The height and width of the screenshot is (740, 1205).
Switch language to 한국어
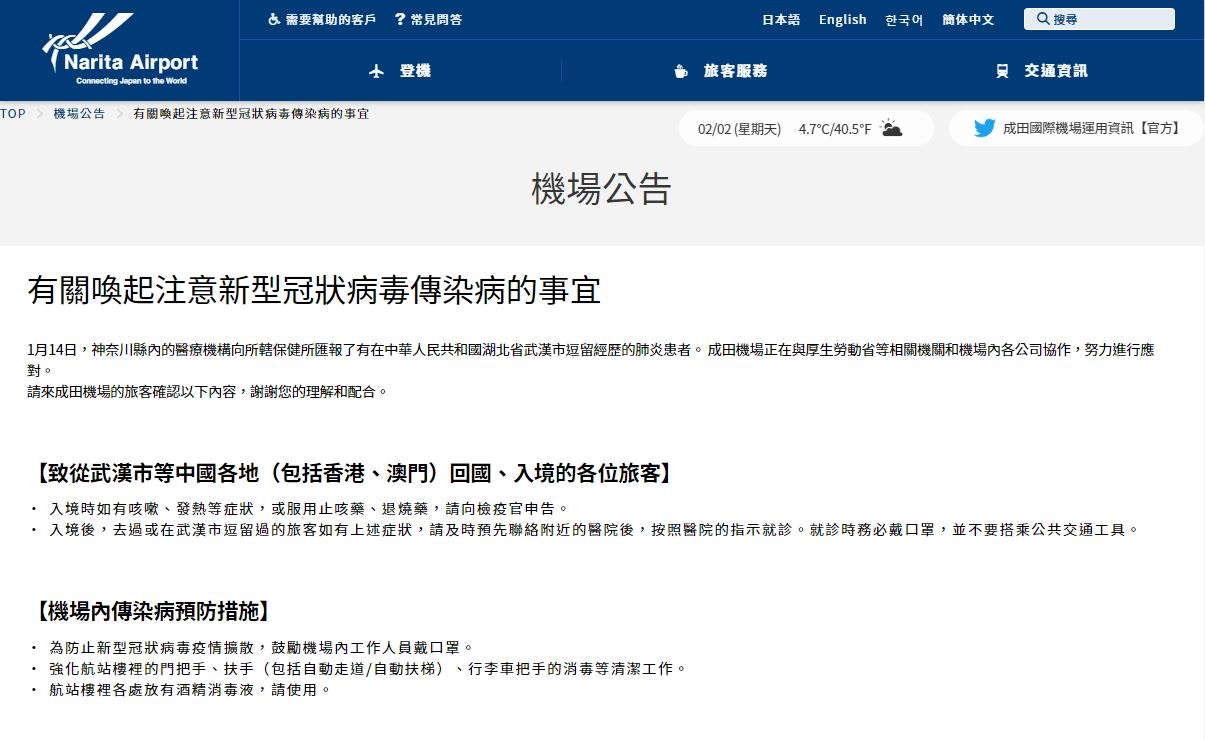[904, 19]
